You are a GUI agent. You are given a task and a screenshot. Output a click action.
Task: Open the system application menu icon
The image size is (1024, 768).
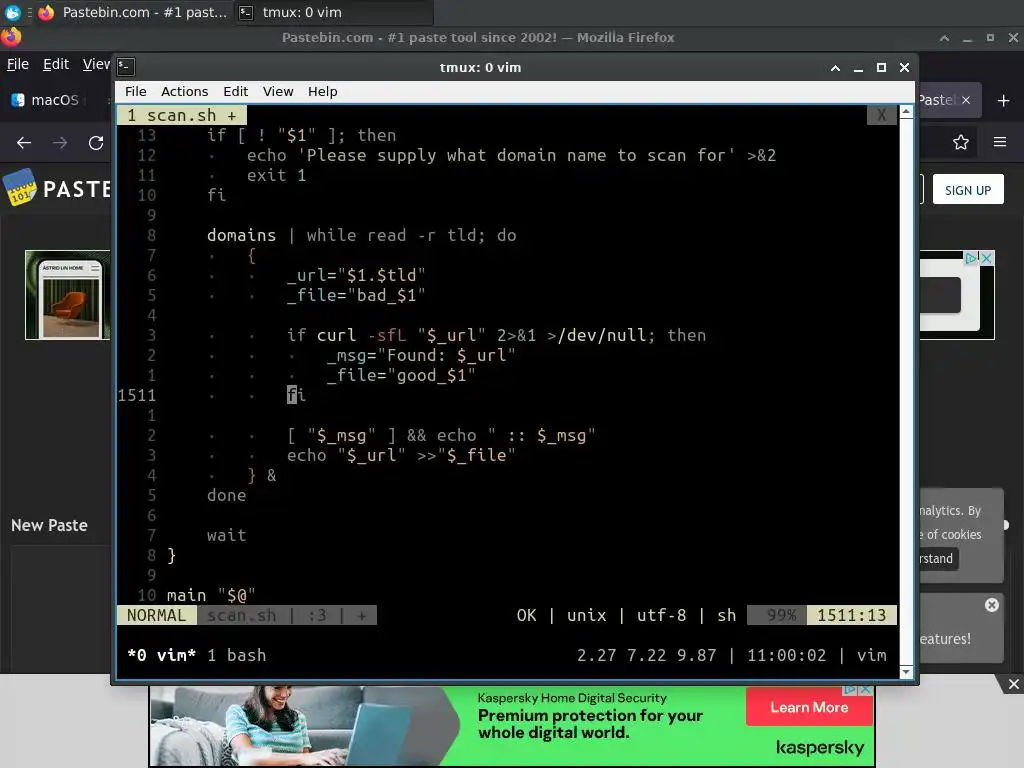(x=12, y=12)
